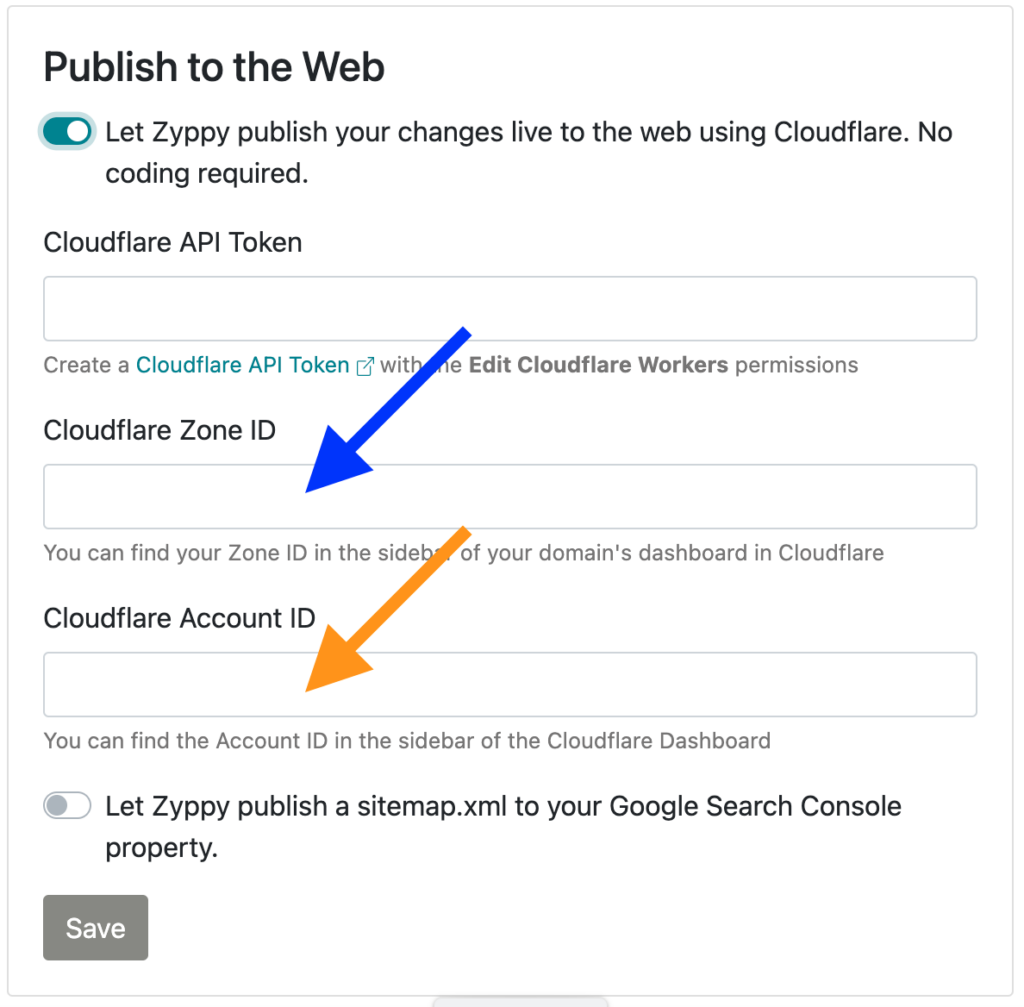Enable the sitemap.xml Google Search Console switch

click(67, 805)
